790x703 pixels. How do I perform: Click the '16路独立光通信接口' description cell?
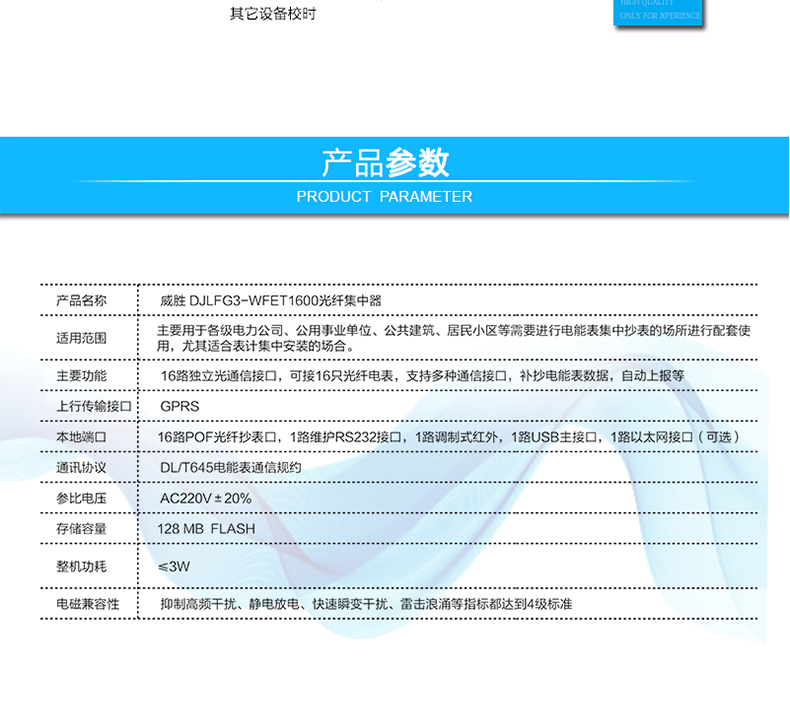pyautogui.click(x=422, y=376)
